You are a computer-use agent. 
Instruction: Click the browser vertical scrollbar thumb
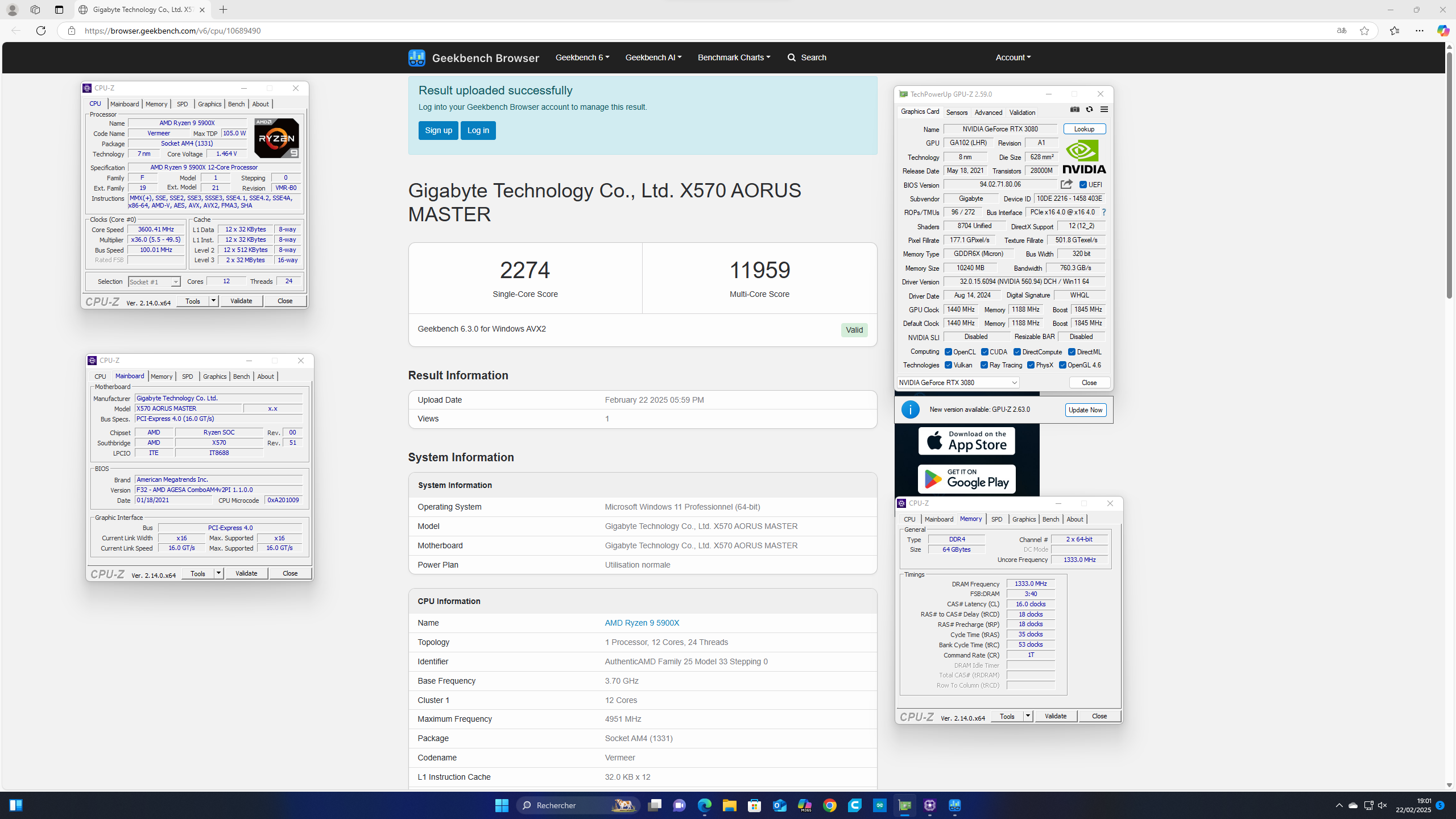[x=1449, y=175]
